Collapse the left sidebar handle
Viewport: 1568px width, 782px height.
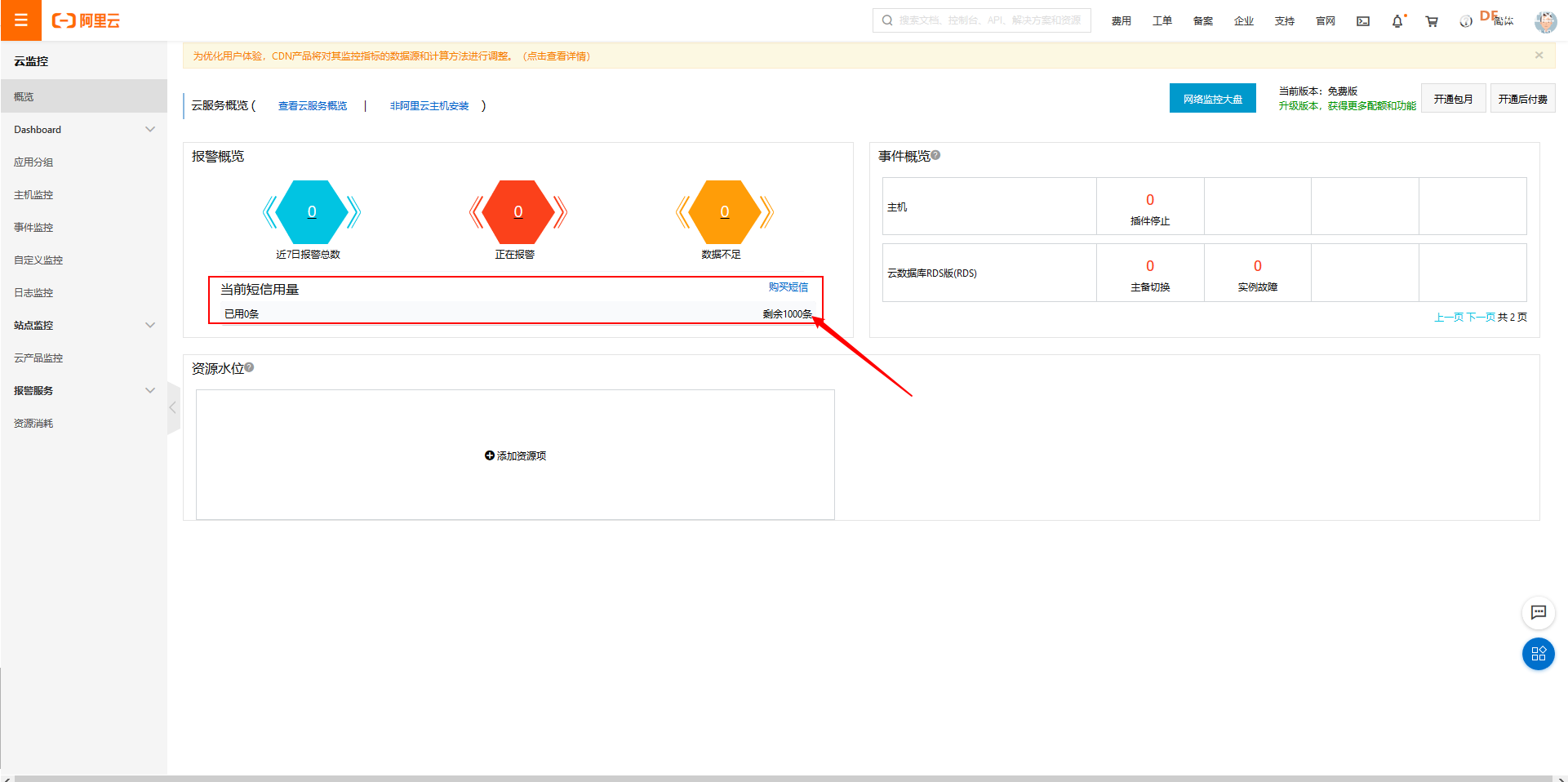point(173,407)
